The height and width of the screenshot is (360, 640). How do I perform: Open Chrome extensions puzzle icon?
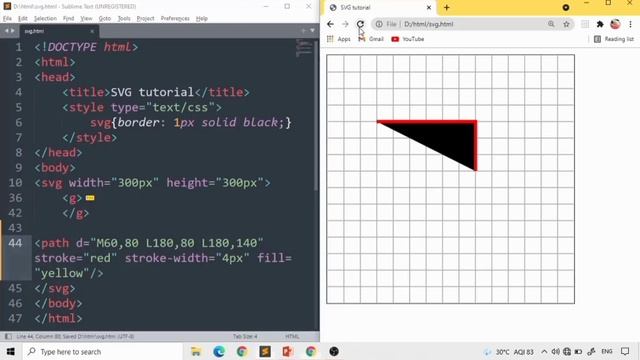tap(600, 24)
